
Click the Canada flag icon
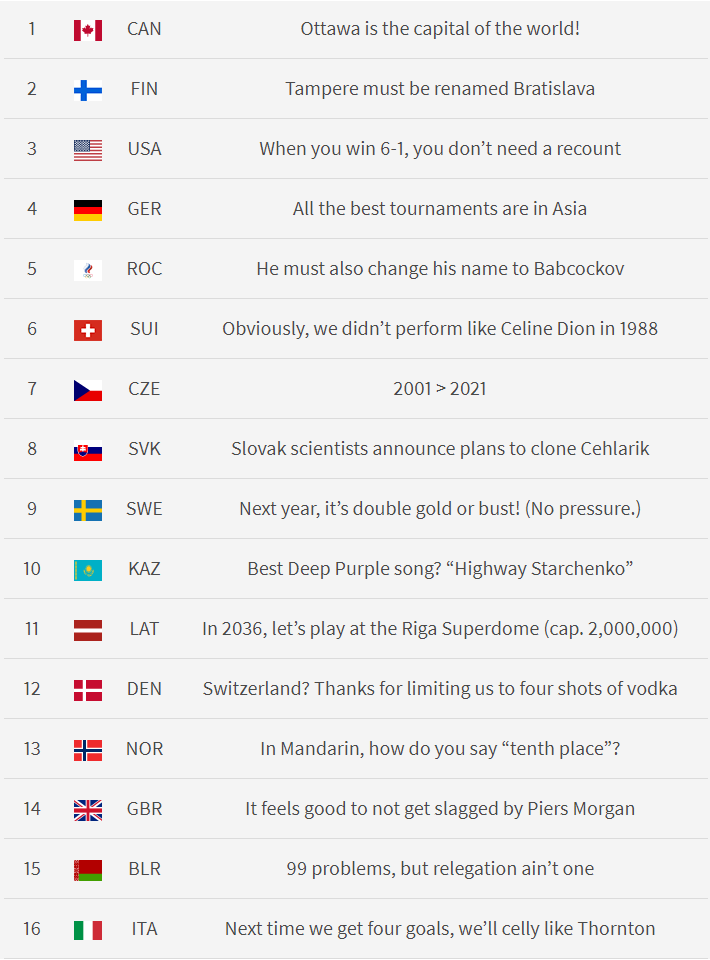(x=88, y=30)
